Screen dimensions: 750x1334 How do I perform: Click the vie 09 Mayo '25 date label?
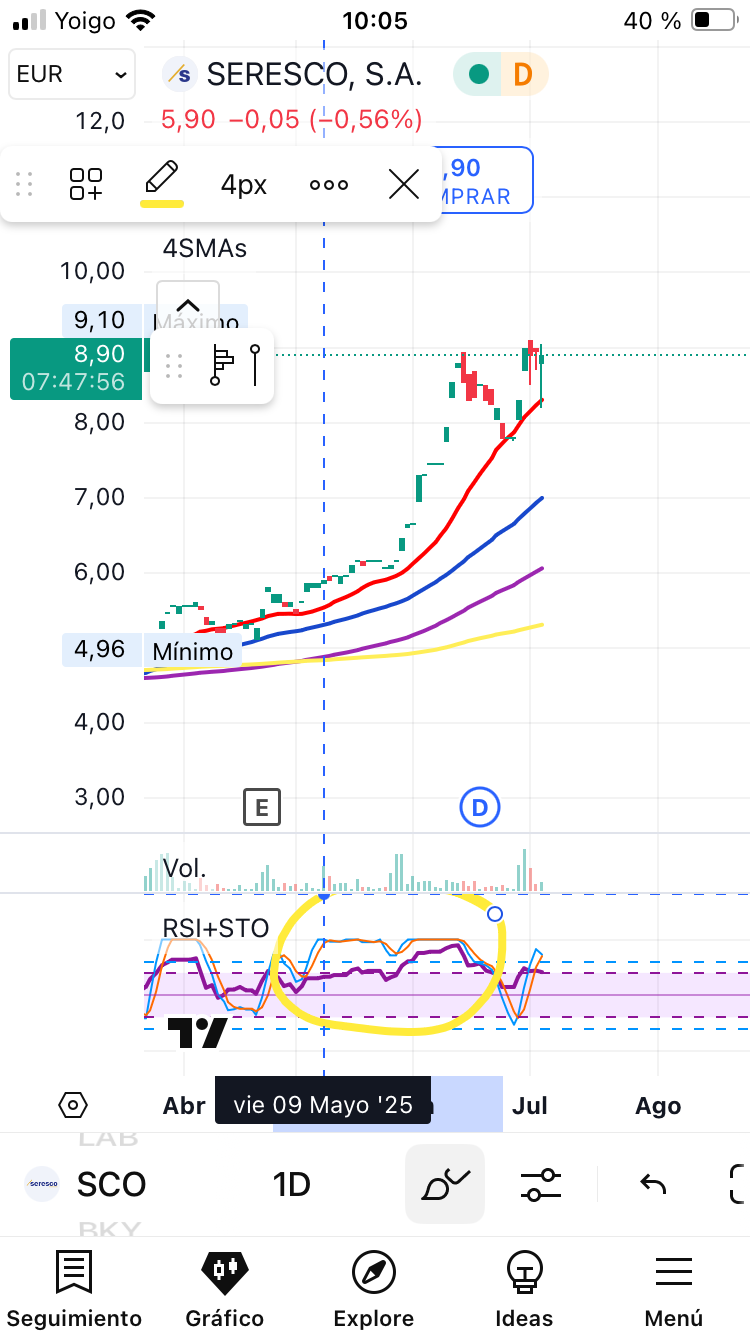click(323, 1105)
